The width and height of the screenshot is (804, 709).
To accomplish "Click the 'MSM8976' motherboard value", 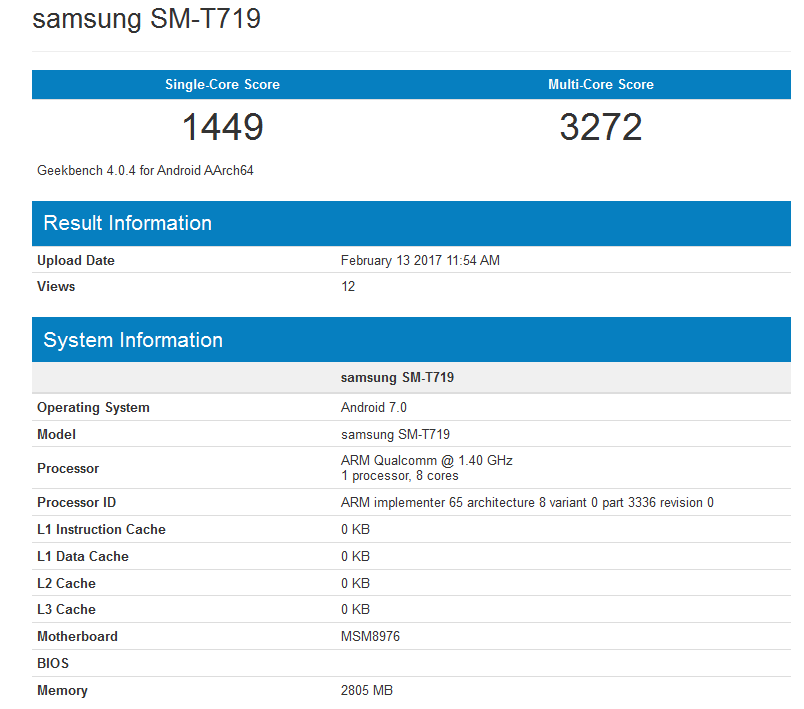I will click(x=370, y=637).
